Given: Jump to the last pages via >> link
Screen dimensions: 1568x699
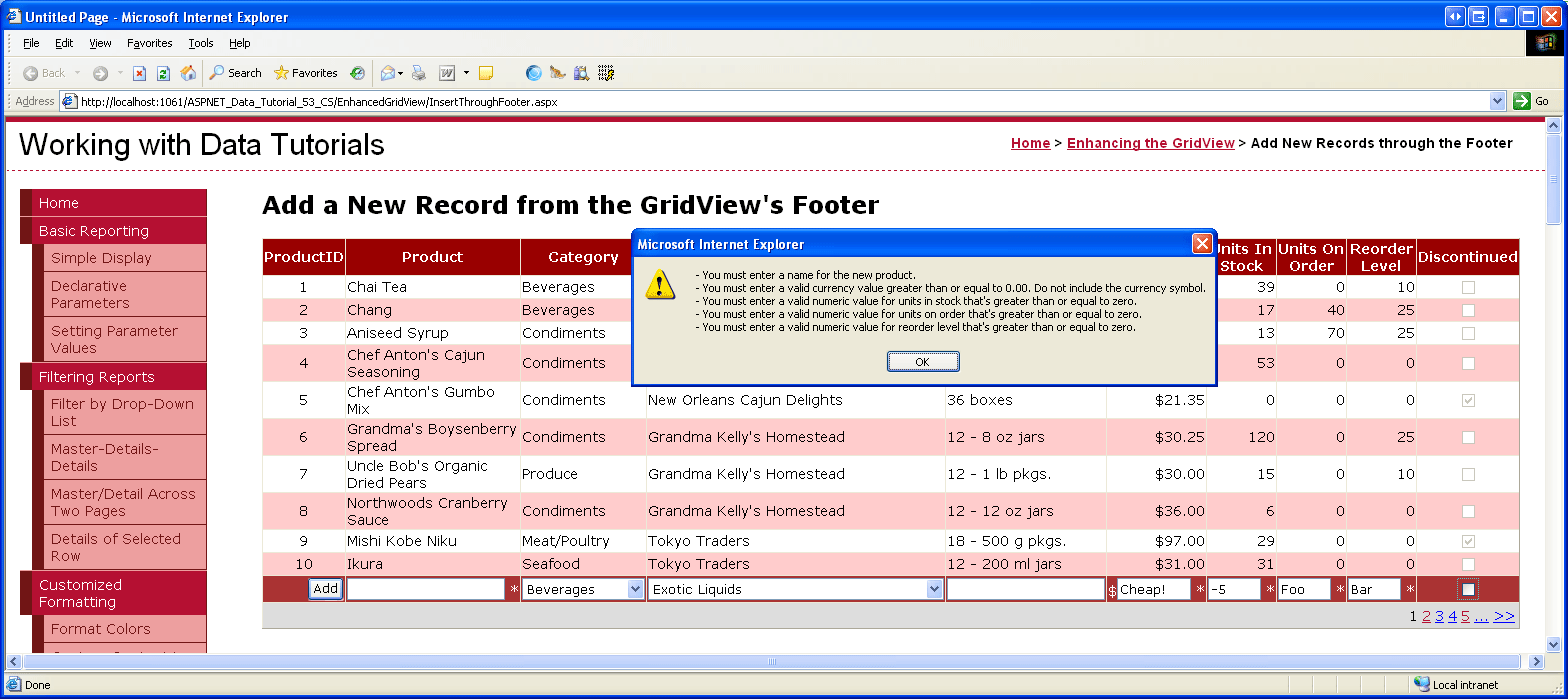Looking at the screenshot, I should (x=1504, y=616).
